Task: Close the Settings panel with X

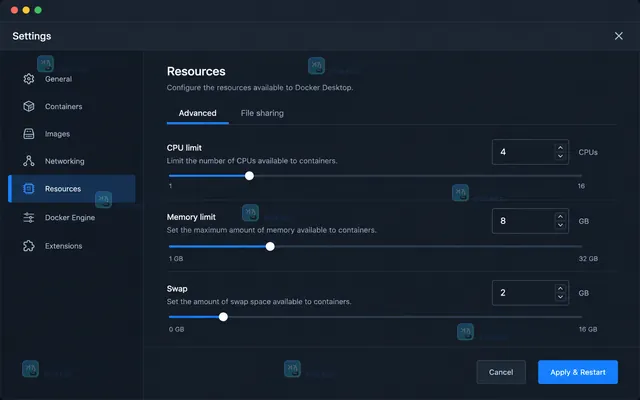Action: pyautogui.click(x=618, y=36)
